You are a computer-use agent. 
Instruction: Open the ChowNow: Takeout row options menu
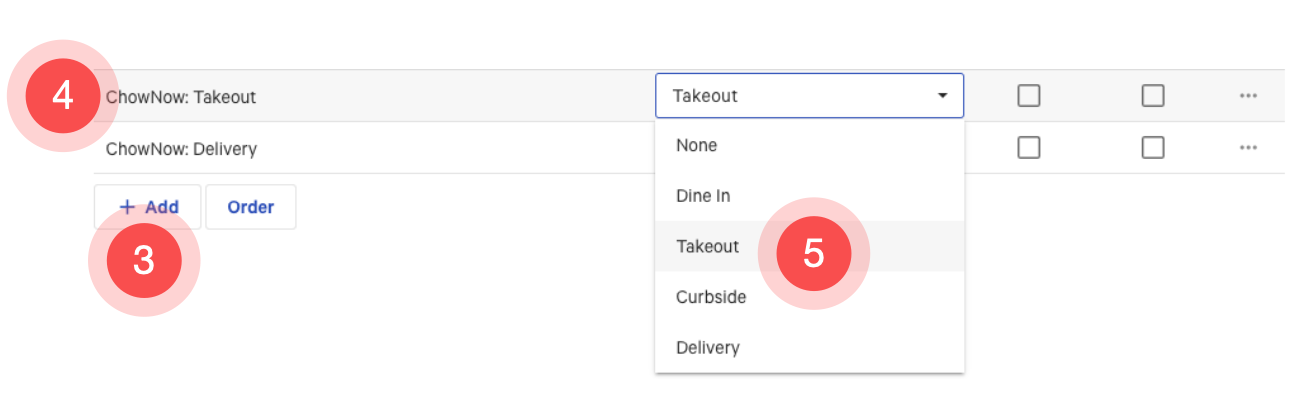[1247, 96]
